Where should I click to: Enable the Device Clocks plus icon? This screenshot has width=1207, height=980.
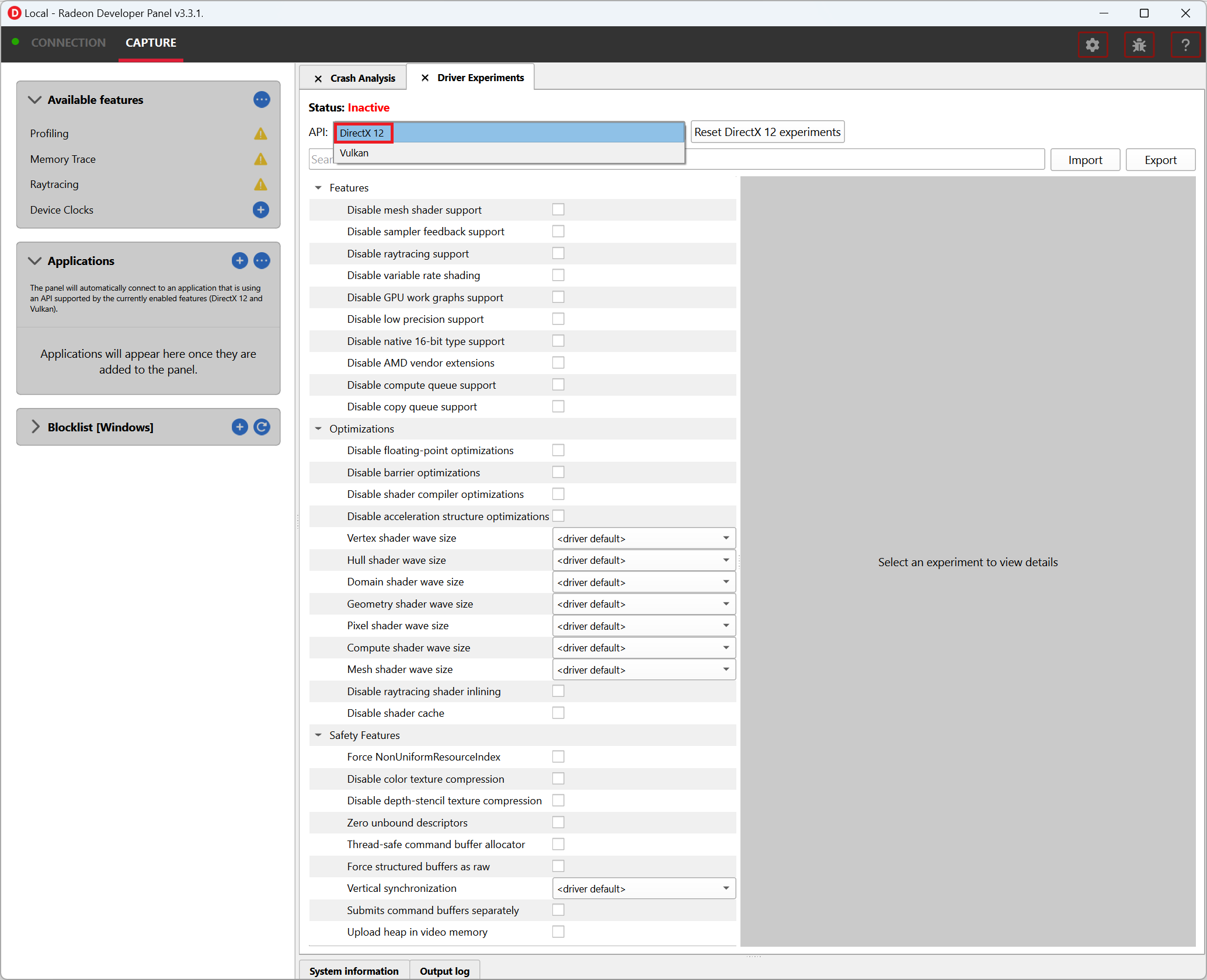tap(261, 210)
